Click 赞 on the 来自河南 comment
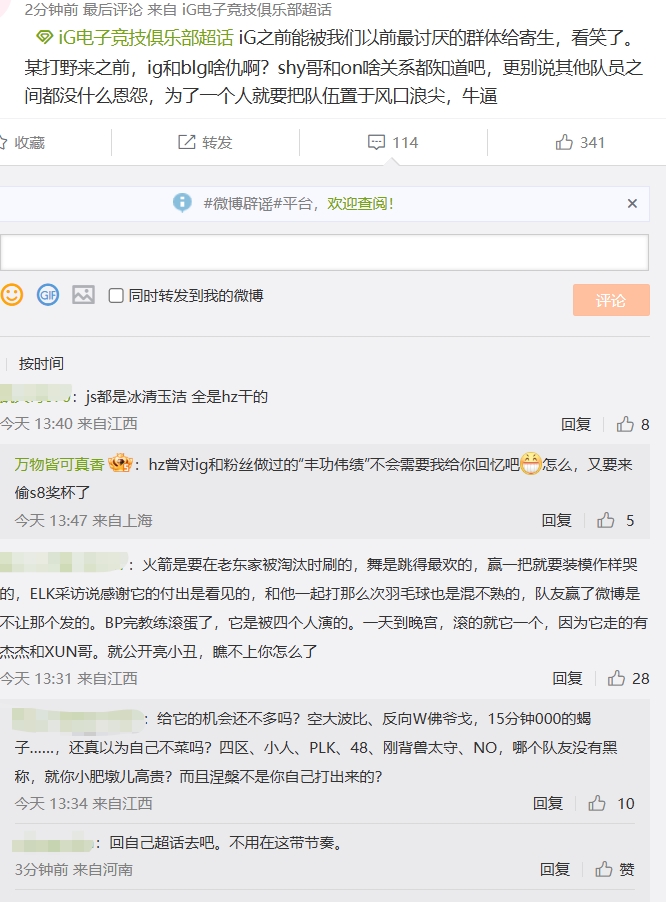The height and width of the screenshot is (902, 666). pos(615,869)
